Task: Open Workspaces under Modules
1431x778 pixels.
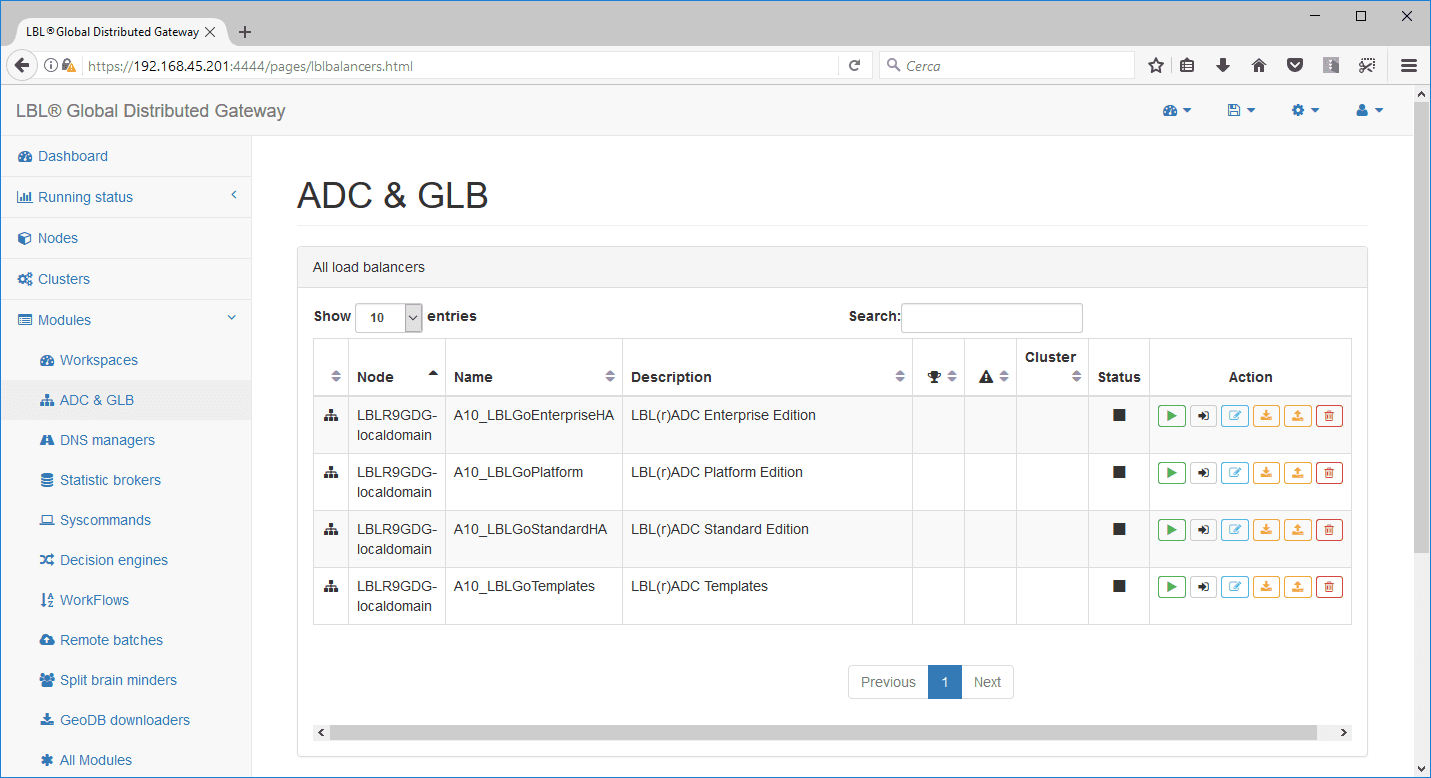Action: tap(125, 360)
